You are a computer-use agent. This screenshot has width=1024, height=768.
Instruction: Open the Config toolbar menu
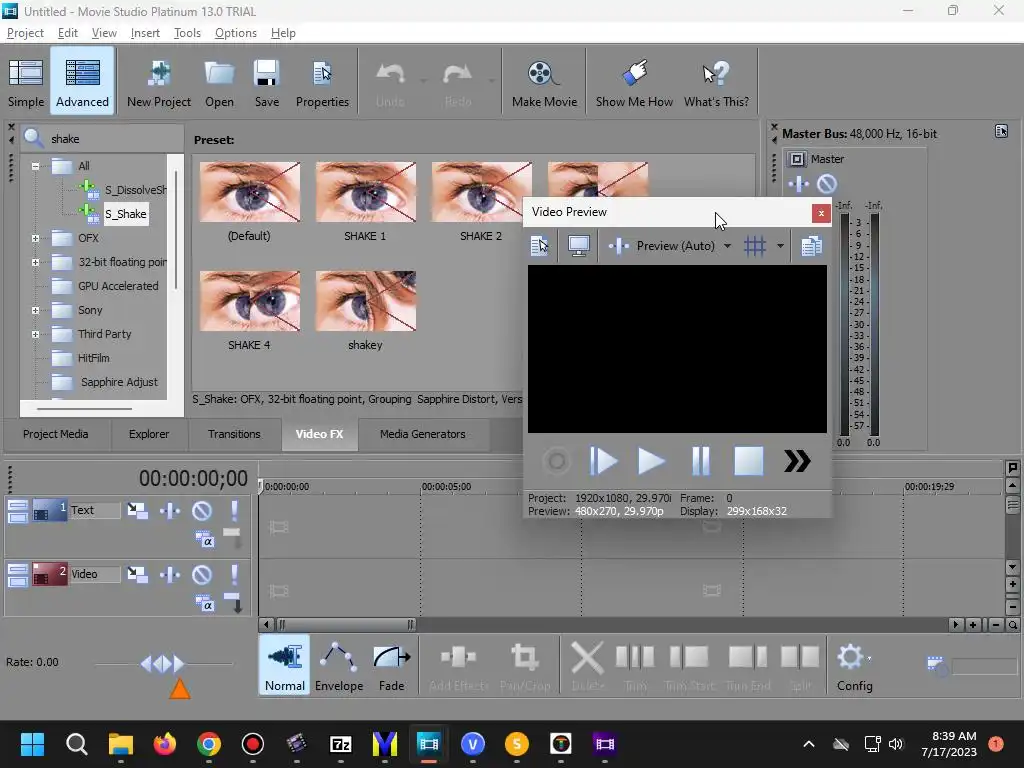point(854,666)
